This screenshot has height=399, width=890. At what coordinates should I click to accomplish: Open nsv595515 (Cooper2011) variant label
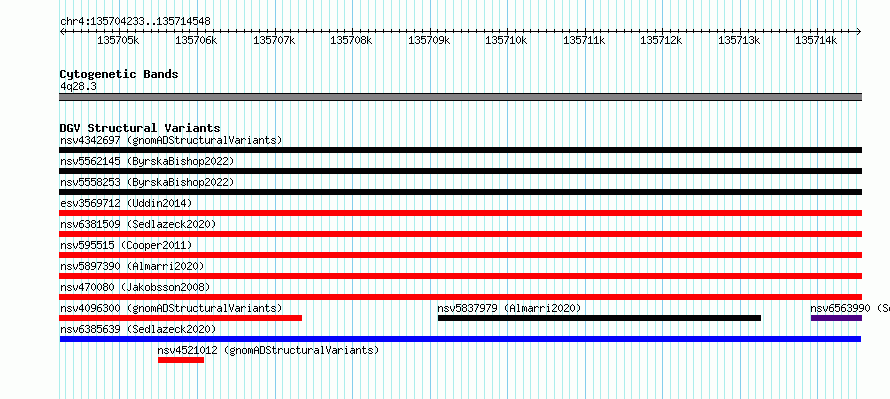[126, 245]
